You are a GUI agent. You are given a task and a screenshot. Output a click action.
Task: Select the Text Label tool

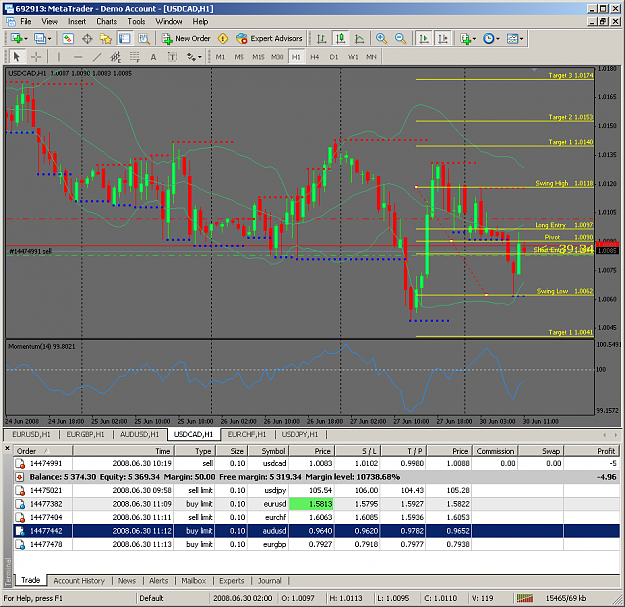pyautogui.click(x=172, y=57)
